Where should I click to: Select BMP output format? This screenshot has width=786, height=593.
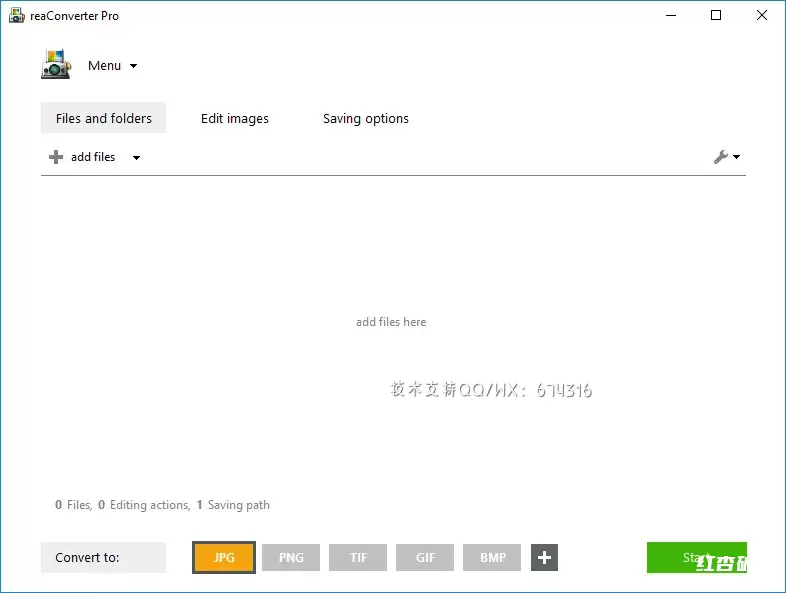[492, 557]
